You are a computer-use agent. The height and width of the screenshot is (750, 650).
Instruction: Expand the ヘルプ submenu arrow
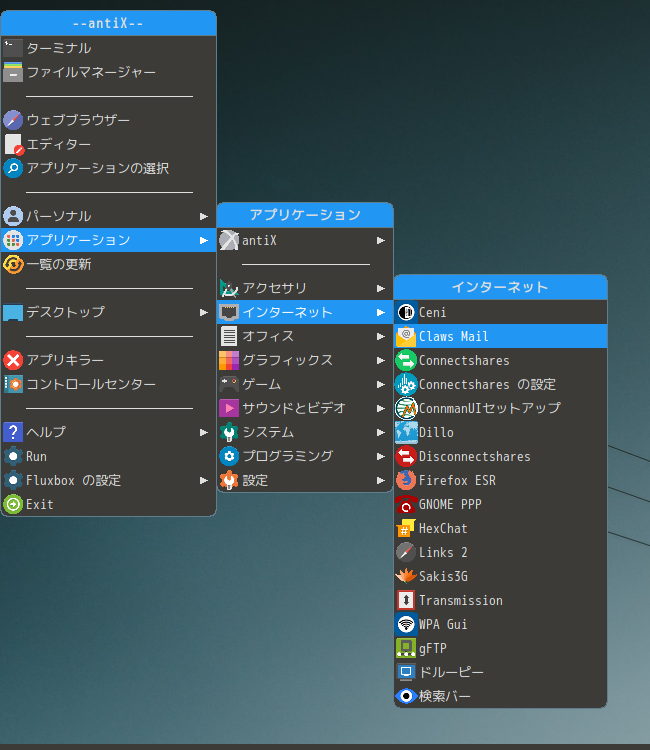point(204,432)
